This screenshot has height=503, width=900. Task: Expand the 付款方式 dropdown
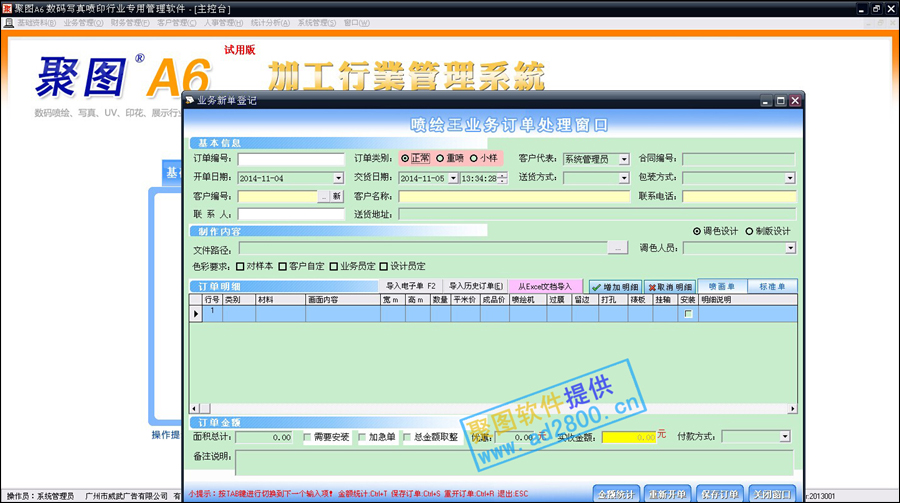coord(785,437)
